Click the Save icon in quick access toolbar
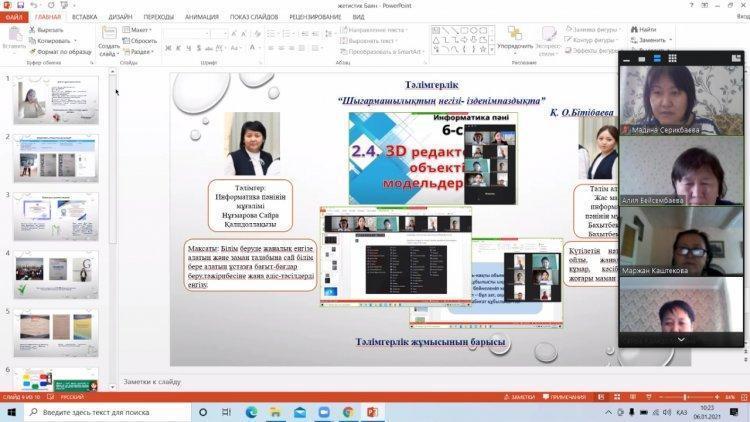The height and width of the screenshot is (422, 750). pos(20,5)
